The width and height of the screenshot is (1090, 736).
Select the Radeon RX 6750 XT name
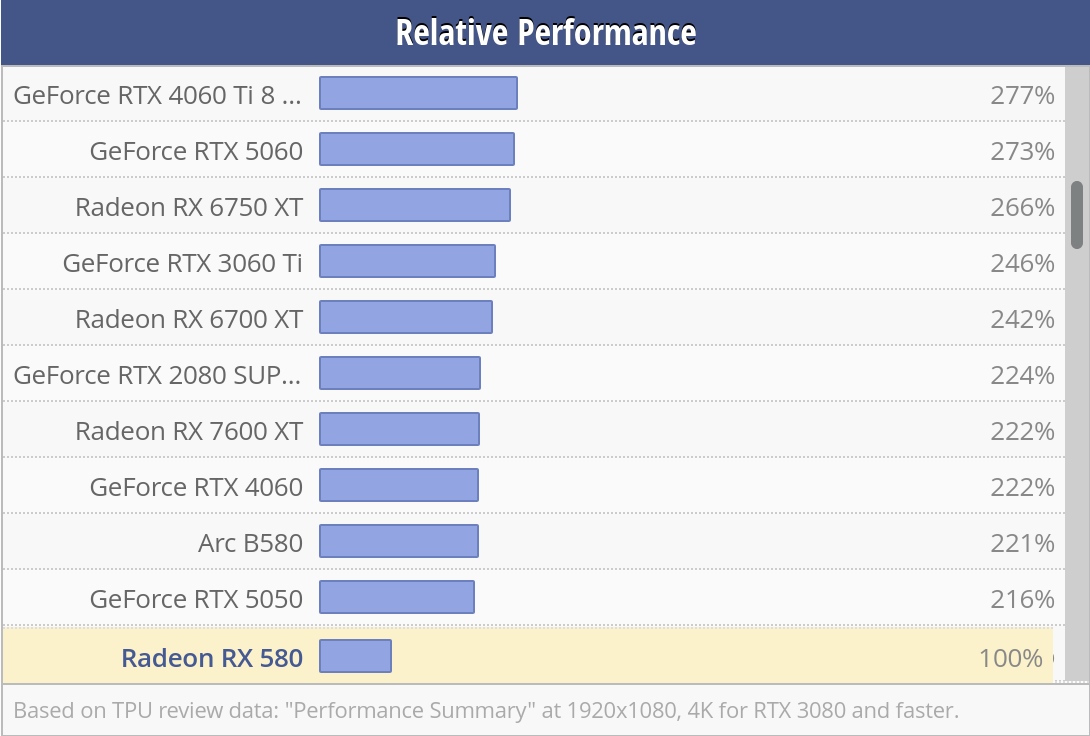click(189, 207)
